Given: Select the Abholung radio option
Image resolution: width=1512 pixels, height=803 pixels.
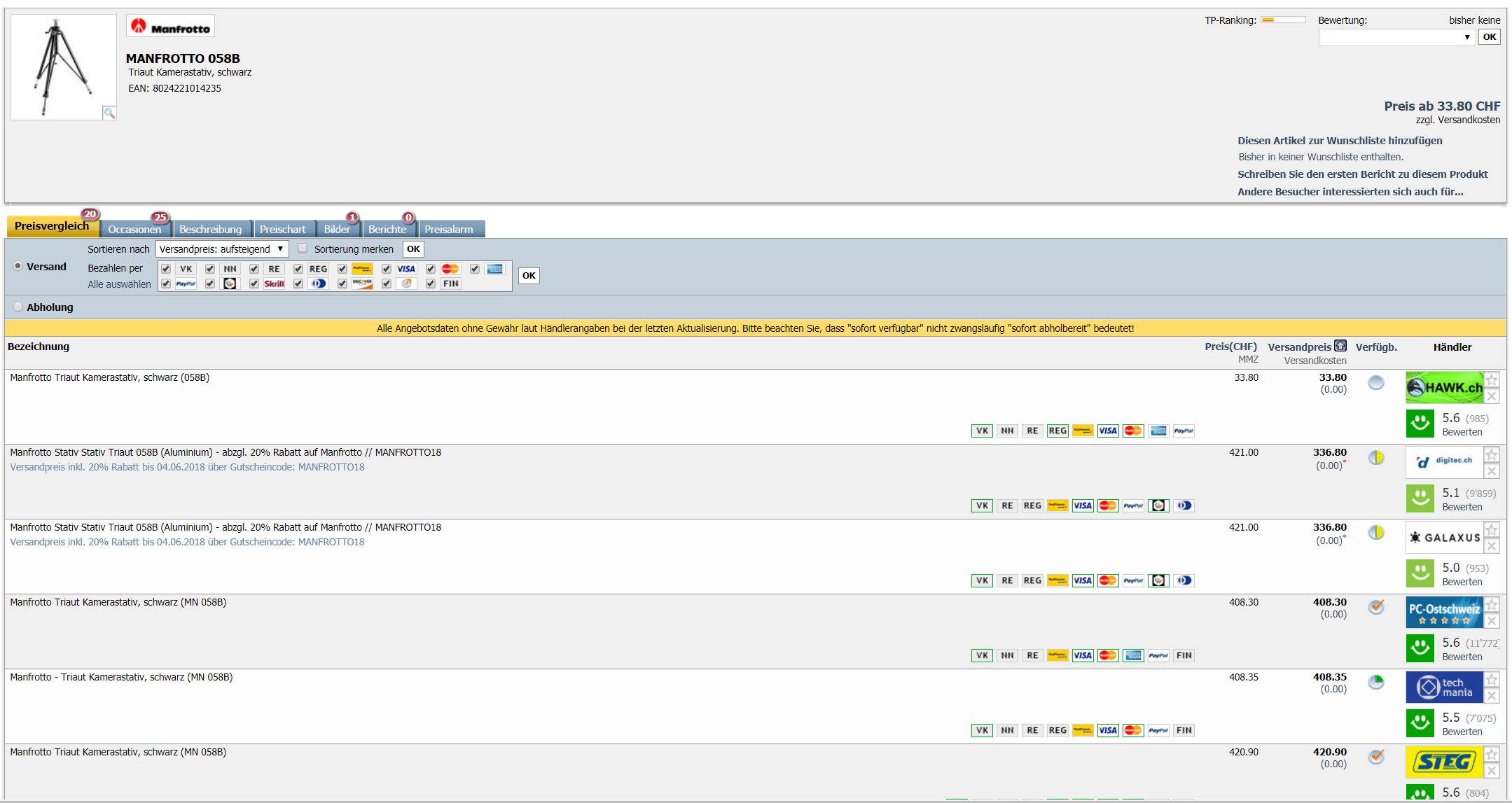Looking at the screenshot, I should (18, 307).
